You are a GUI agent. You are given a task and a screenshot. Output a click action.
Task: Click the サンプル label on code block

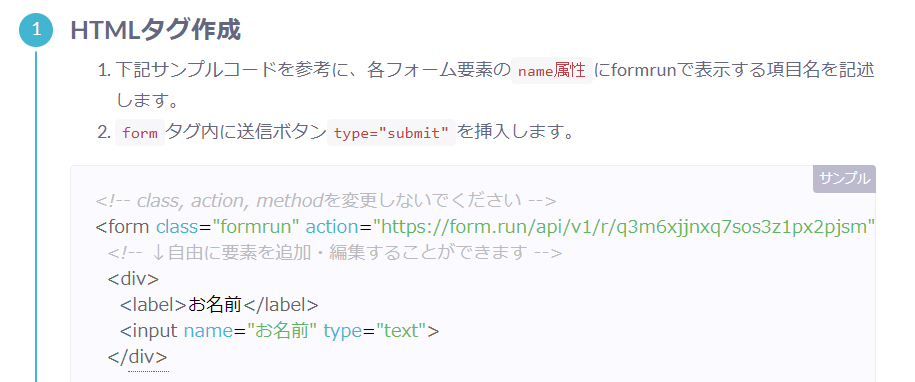click(844, 179)
